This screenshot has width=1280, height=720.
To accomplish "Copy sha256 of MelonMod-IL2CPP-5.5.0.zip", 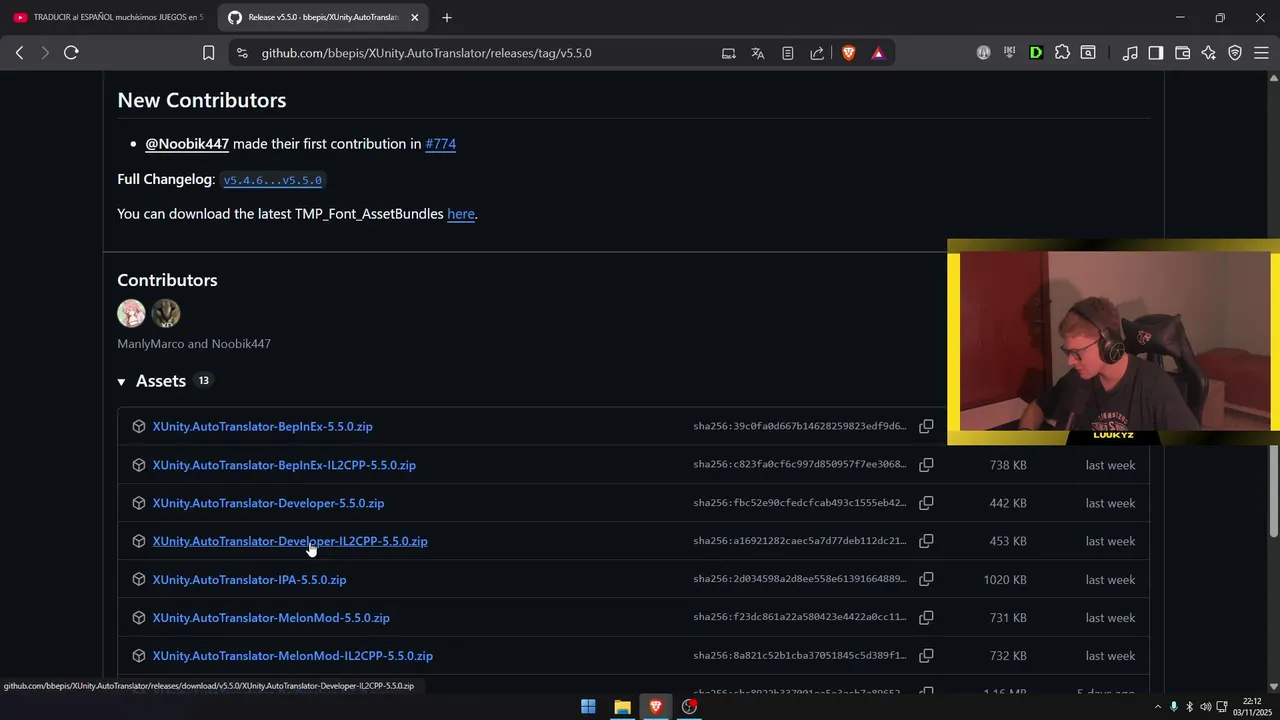I will [926, 656].
